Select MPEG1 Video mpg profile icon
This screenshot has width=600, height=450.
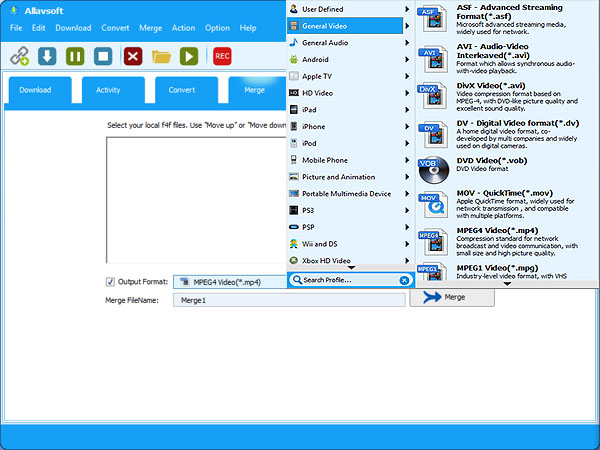[x=433, y=272]
